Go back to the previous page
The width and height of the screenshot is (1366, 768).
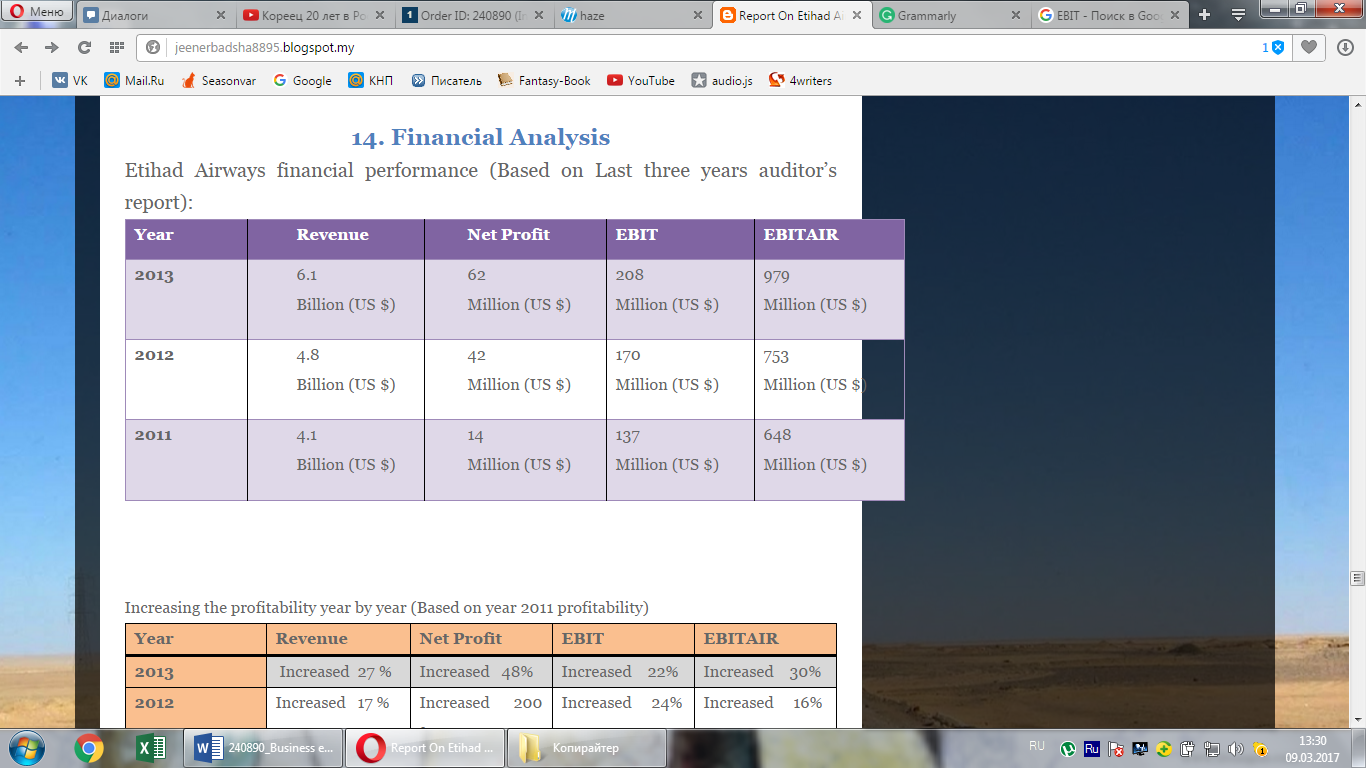(x=22, y=48)
